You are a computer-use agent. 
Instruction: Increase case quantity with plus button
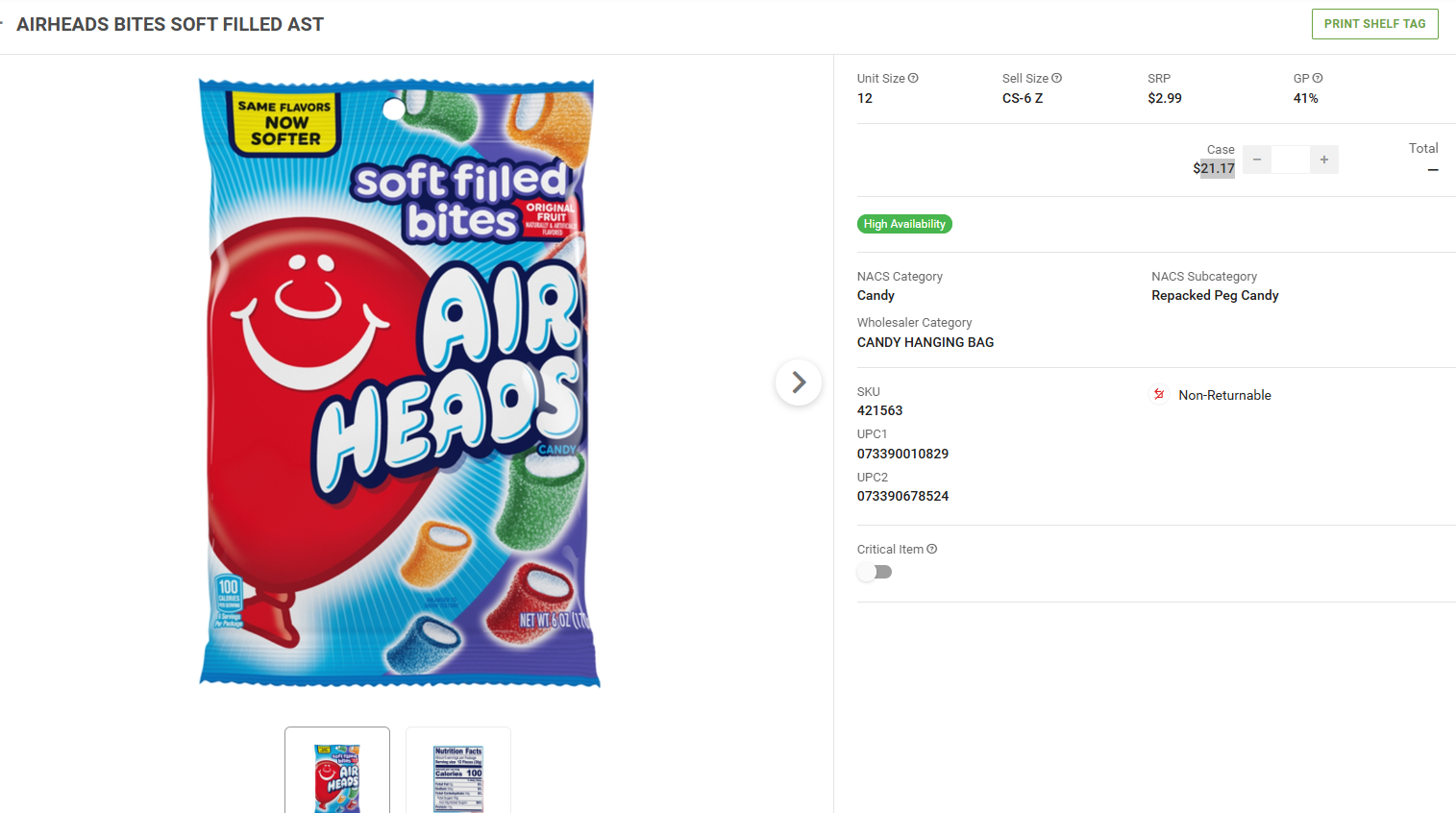(x=1323, y=160)
